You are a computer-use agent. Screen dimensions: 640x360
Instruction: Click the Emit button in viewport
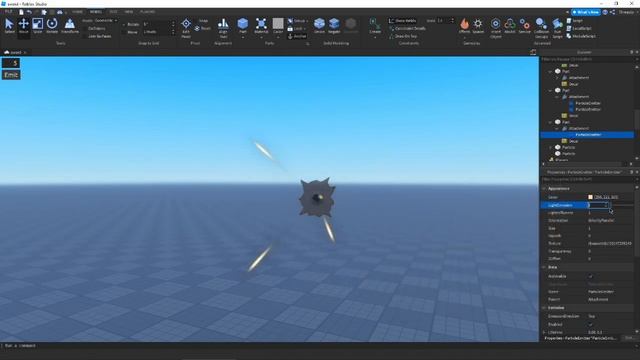pos(11,75)
